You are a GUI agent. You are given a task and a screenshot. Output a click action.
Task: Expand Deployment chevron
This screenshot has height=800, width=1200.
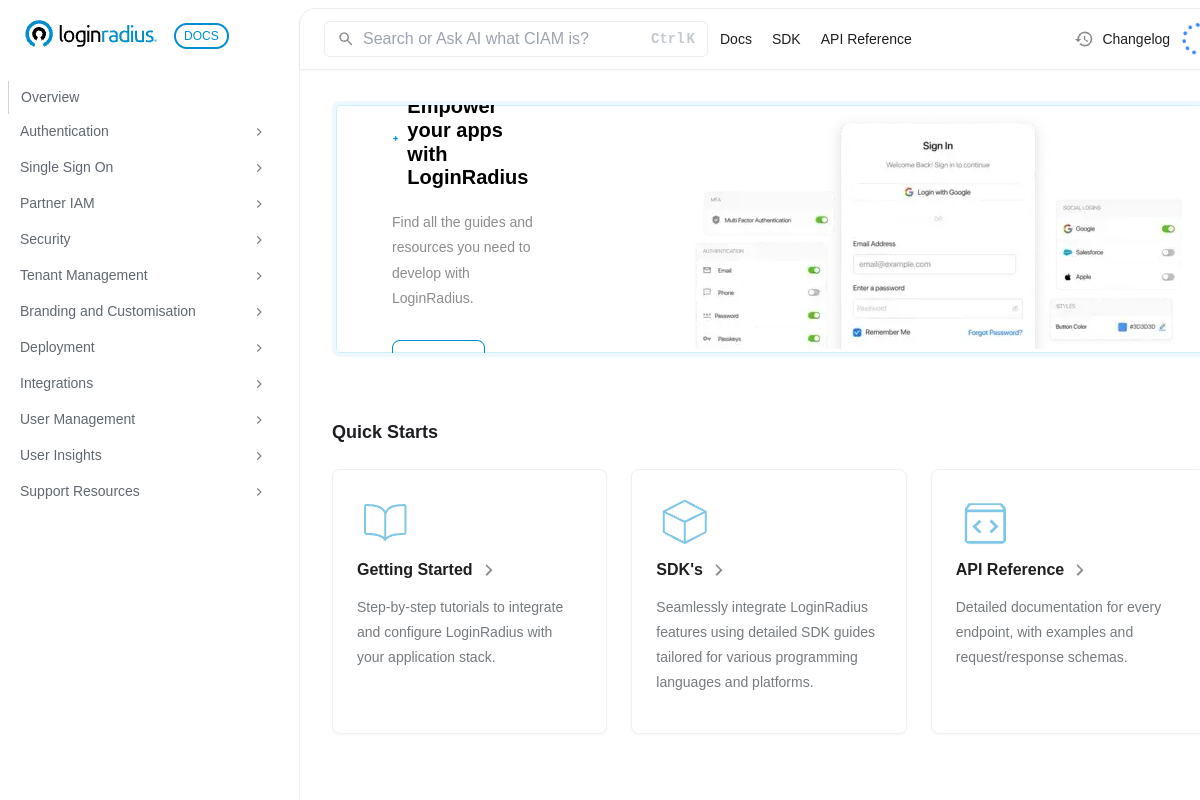pos(259,348)
